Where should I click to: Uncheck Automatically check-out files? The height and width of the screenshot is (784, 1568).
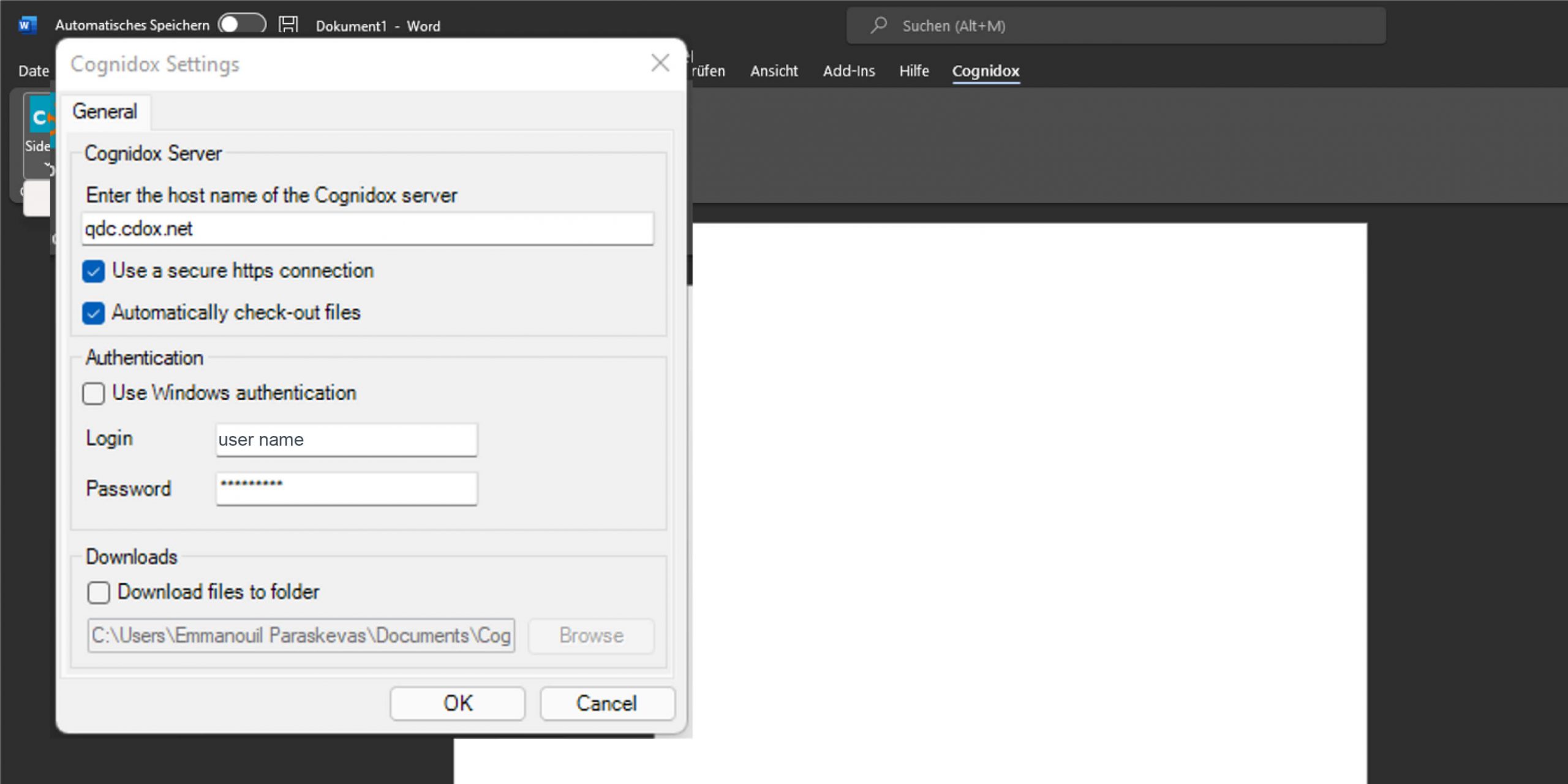tap(94, 313)
